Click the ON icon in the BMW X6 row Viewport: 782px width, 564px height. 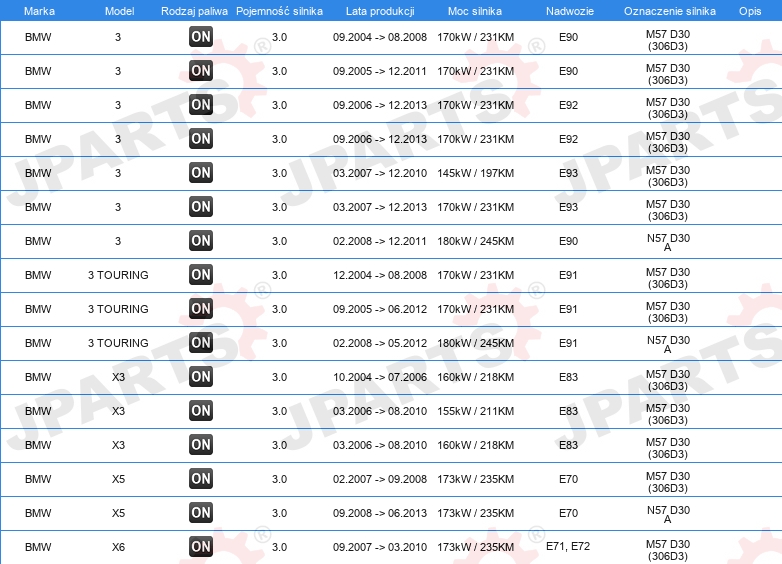coord(201,547)
